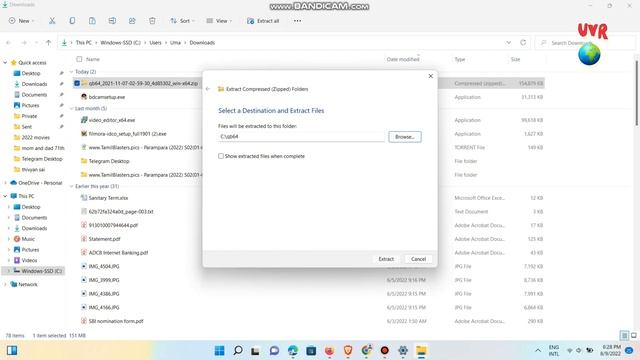Switch to thumbnails view icon in status bar
The width and height of the screenshot is (640, 360).
click(634, 336)
